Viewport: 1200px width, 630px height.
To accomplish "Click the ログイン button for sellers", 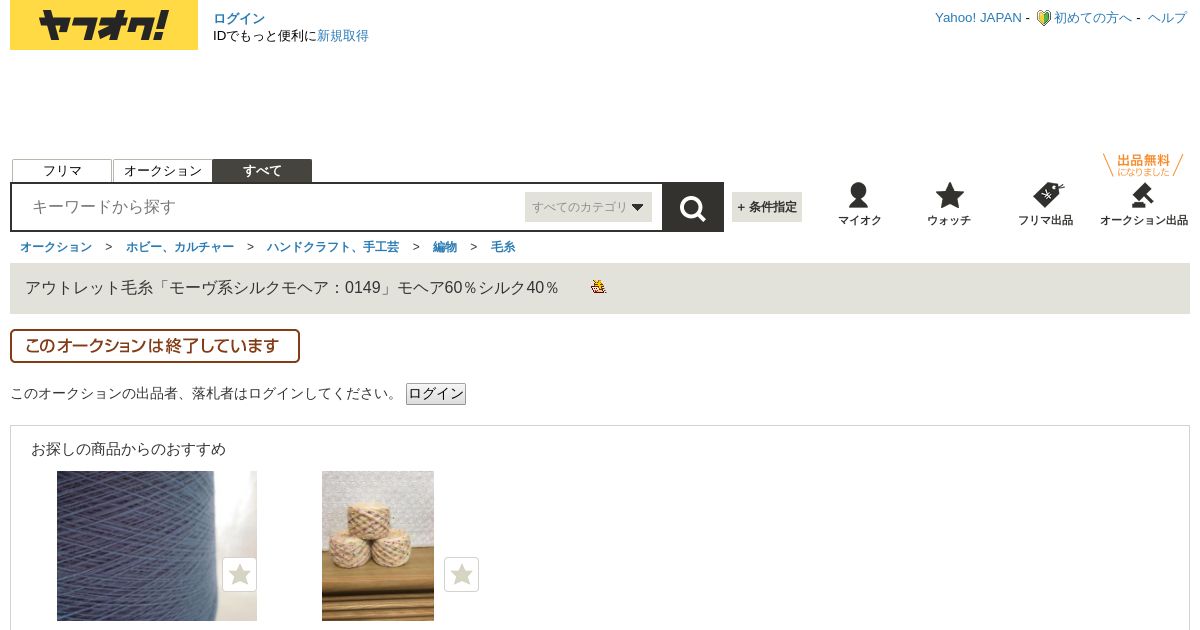I will click(x=436, y=394).
